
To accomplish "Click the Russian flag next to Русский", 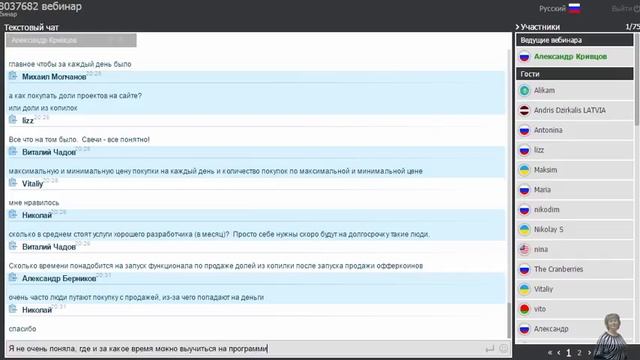I will pyautogui.click(x=574, y=8).
